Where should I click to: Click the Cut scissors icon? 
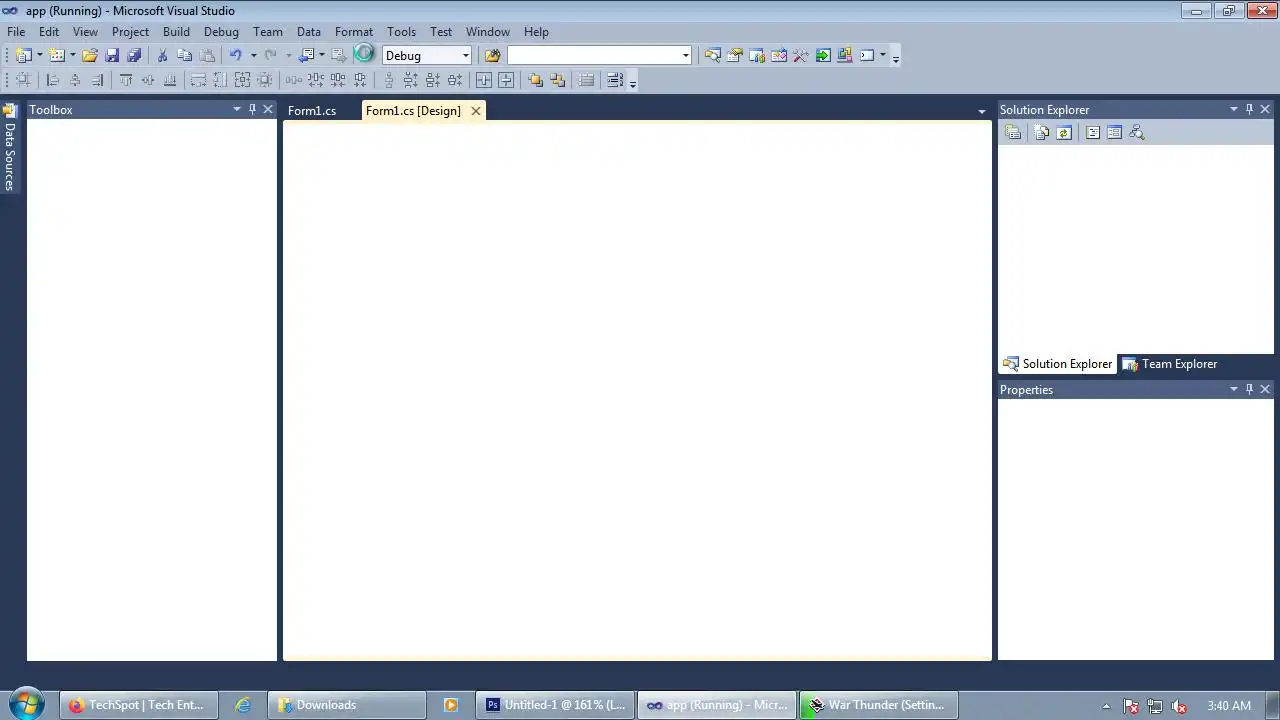162,56
